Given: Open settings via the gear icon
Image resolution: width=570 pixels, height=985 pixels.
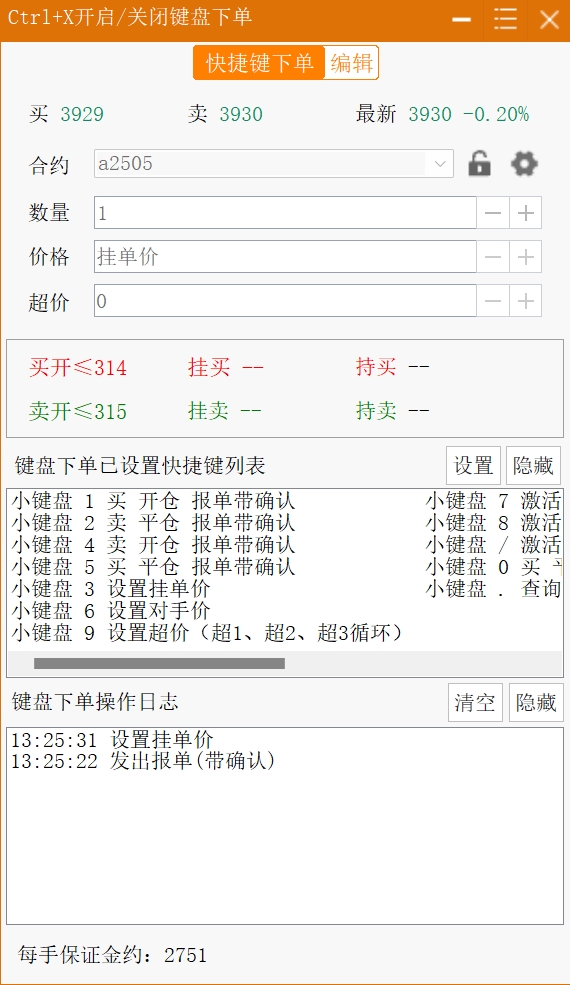Looking at the screenshot, I should [524, 164].
